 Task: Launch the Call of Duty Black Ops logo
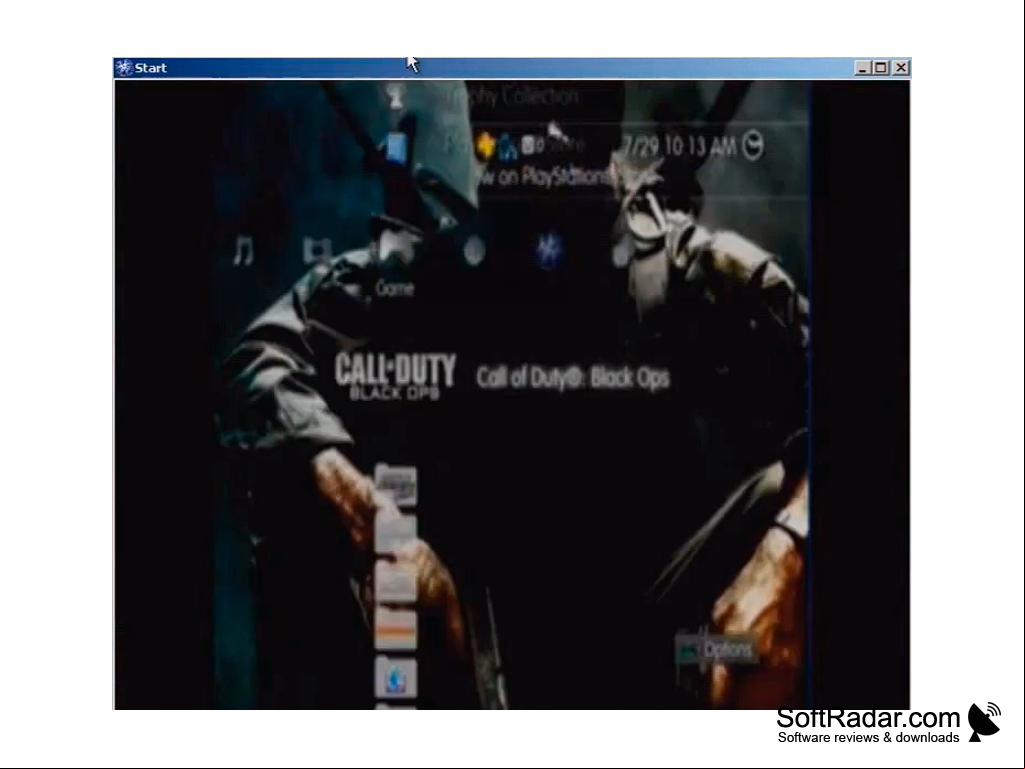click(x=395, y=376)
